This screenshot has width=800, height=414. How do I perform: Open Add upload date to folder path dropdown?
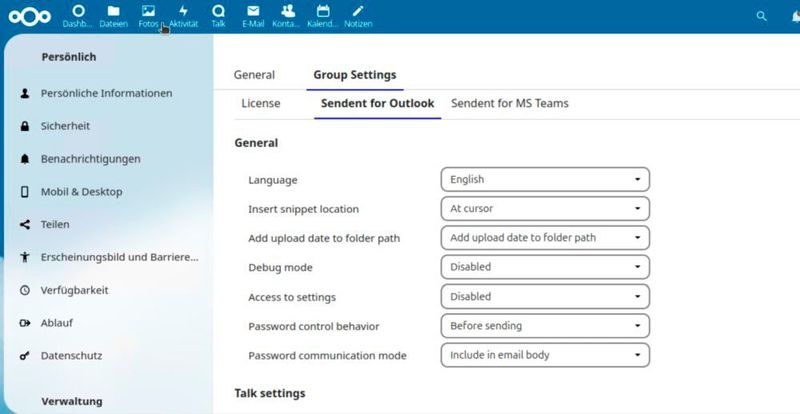[545, 238]
